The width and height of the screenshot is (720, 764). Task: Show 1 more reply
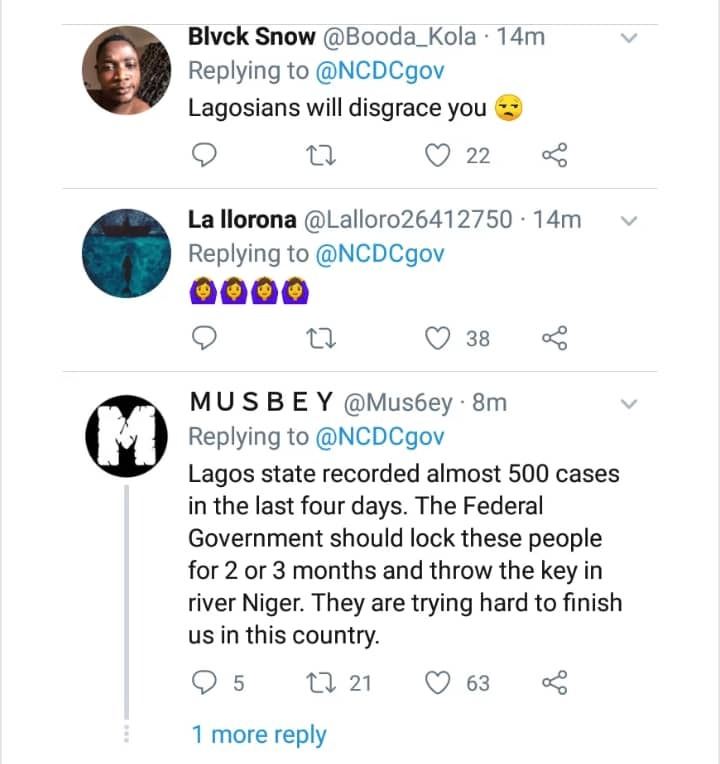tap(259, 735)
